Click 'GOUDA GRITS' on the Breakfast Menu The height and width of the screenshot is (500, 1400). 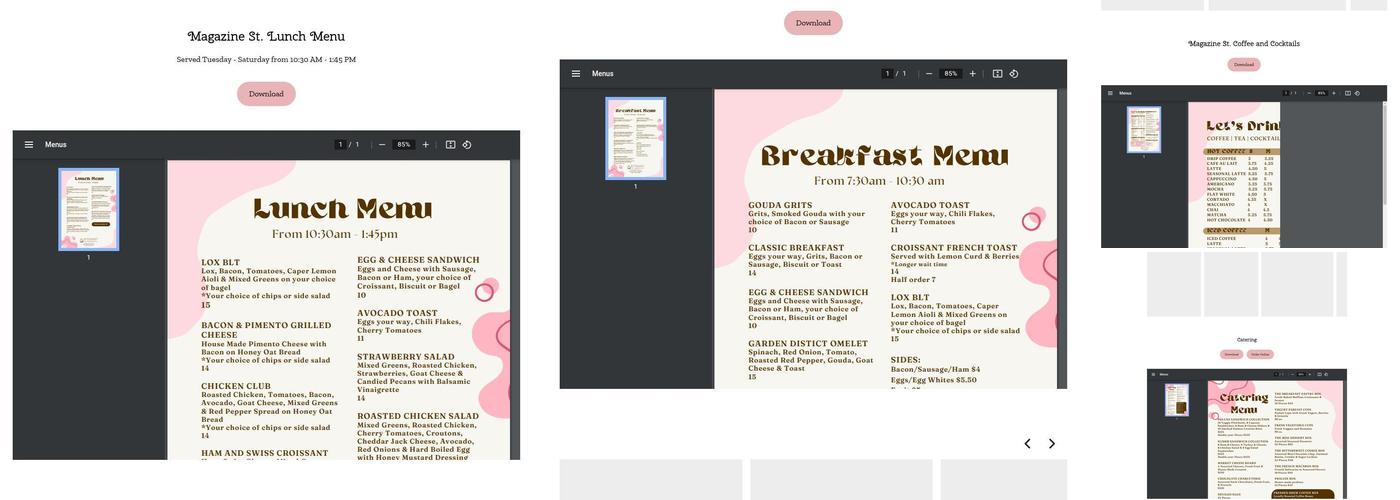point(780,205)
